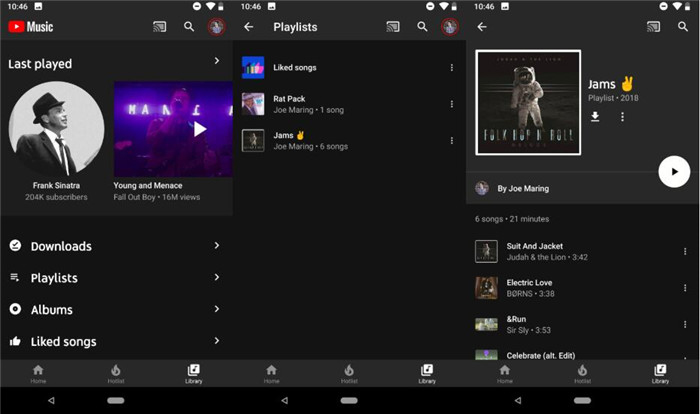
Task: Tap the search icon on the YouTube Music home screen
Action: (x=189, y=27)
